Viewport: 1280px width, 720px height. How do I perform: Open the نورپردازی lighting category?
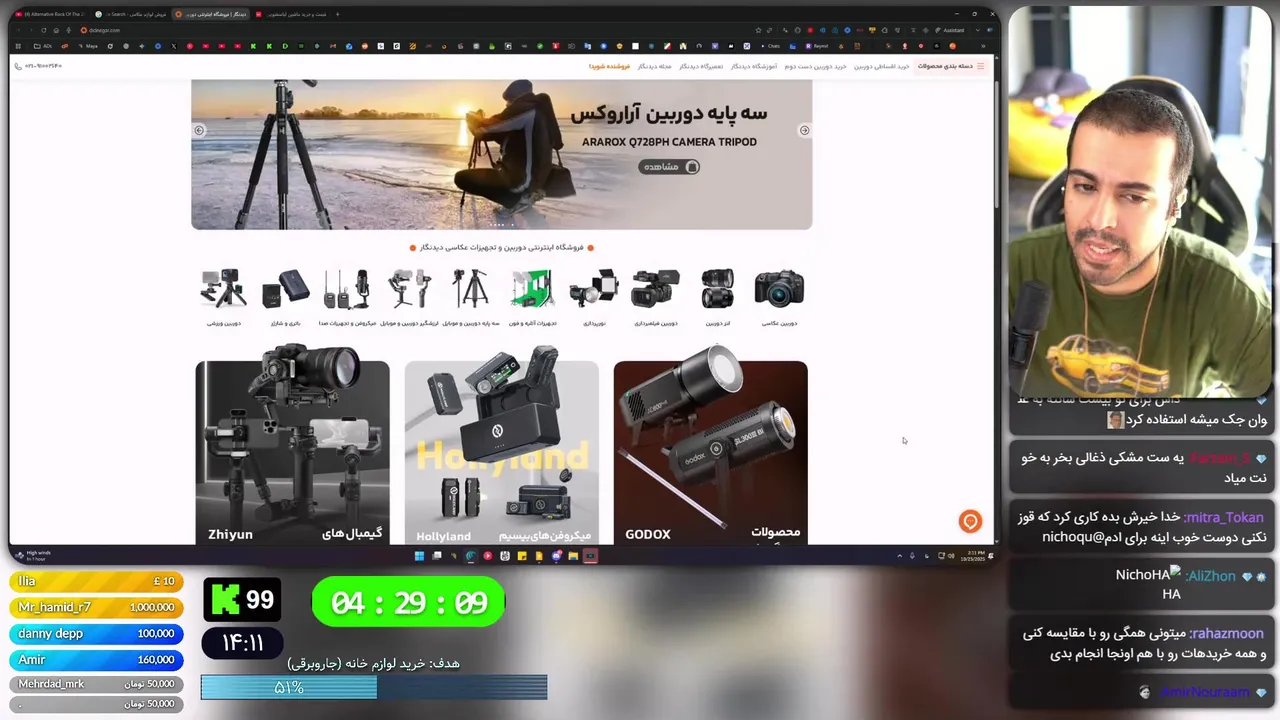point(594,297)
